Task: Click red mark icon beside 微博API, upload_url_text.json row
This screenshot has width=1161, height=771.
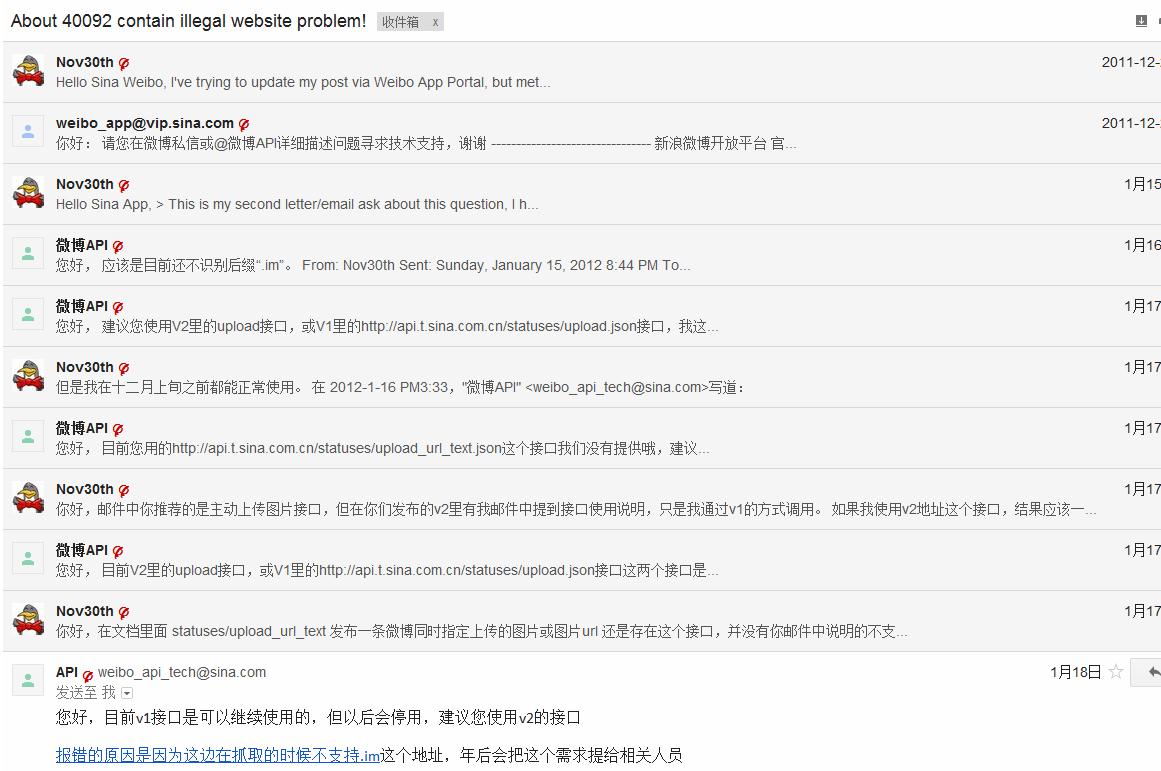Action: (118, 429)
